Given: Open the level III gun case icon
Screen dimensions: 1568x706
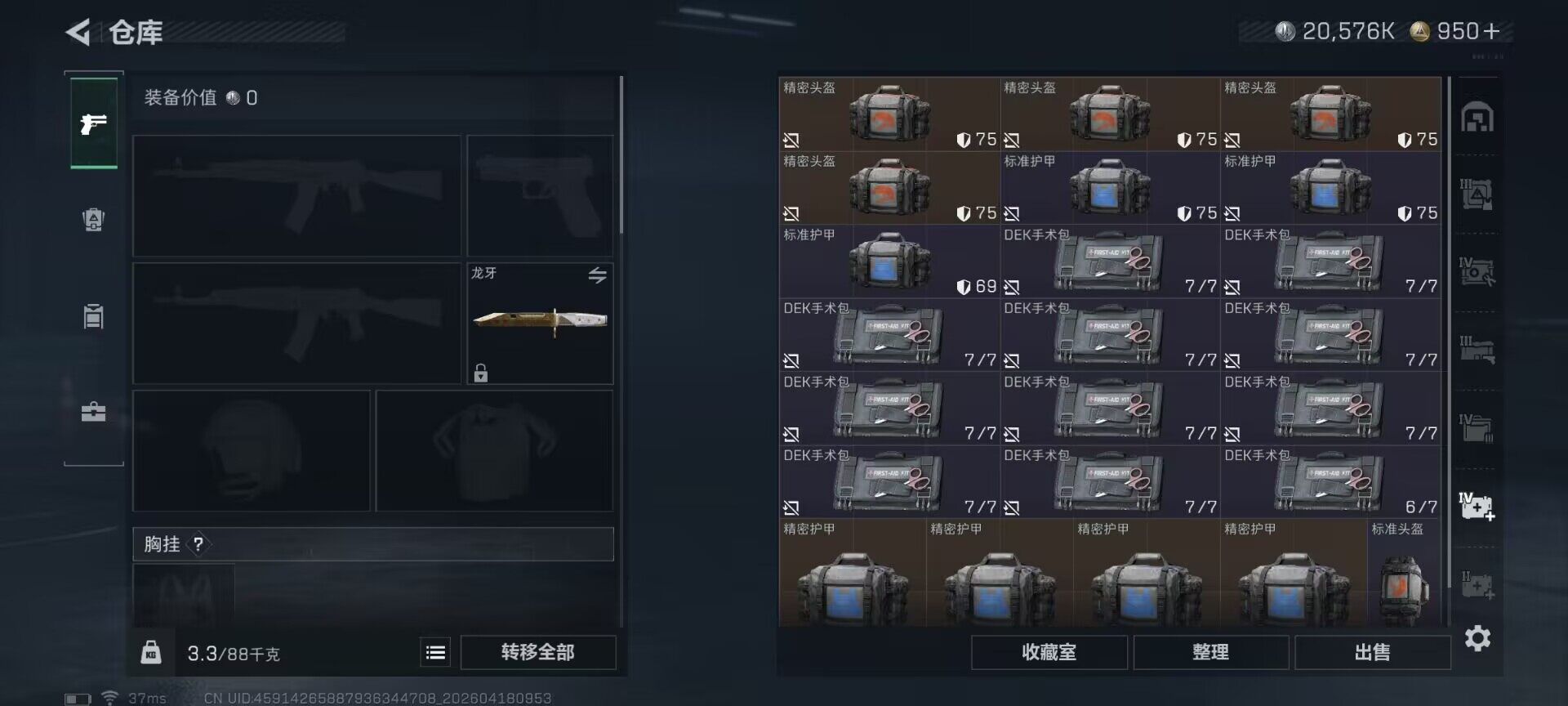Looking at the screenshot, I should (1477, 349).
